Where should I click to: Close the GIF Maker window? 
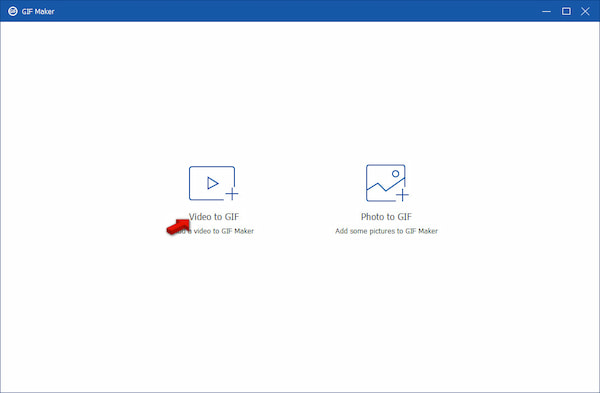click(585, 11)
